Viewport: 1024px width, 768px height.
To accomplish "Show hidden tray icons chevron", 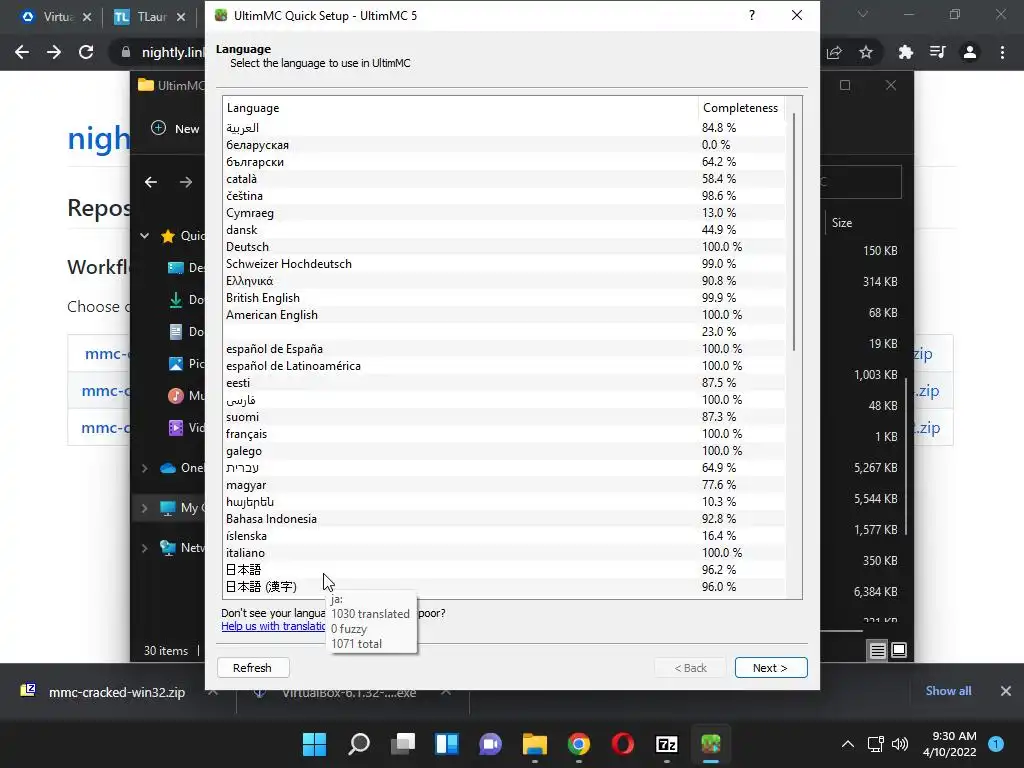I will 848,744.
